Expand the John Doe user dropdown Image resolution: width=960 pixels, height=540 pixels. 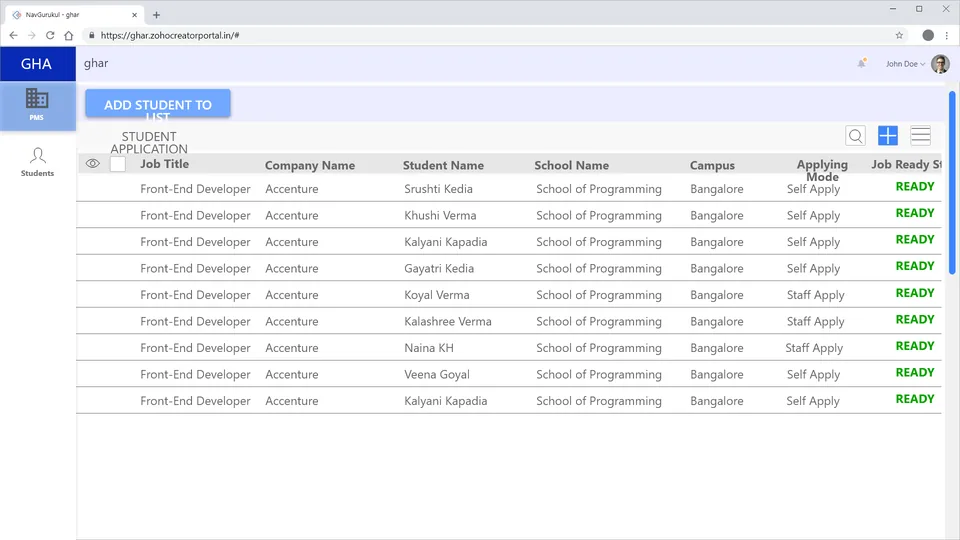[x=906, y=64]
